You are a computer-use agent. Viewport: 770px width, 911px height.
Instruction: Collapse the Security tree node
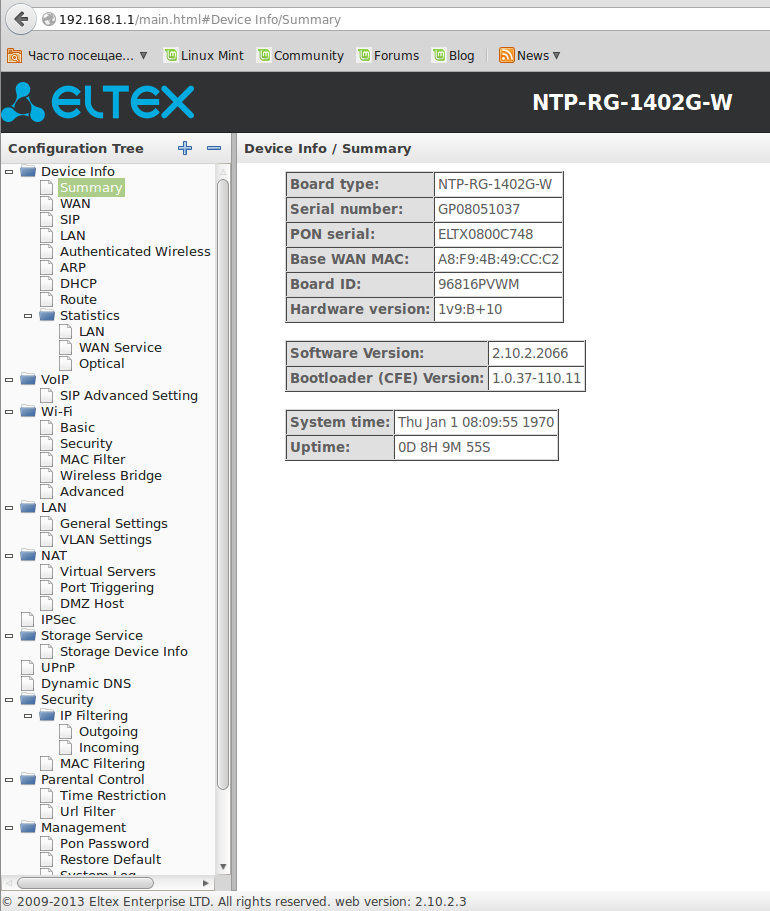coord(9,700)
